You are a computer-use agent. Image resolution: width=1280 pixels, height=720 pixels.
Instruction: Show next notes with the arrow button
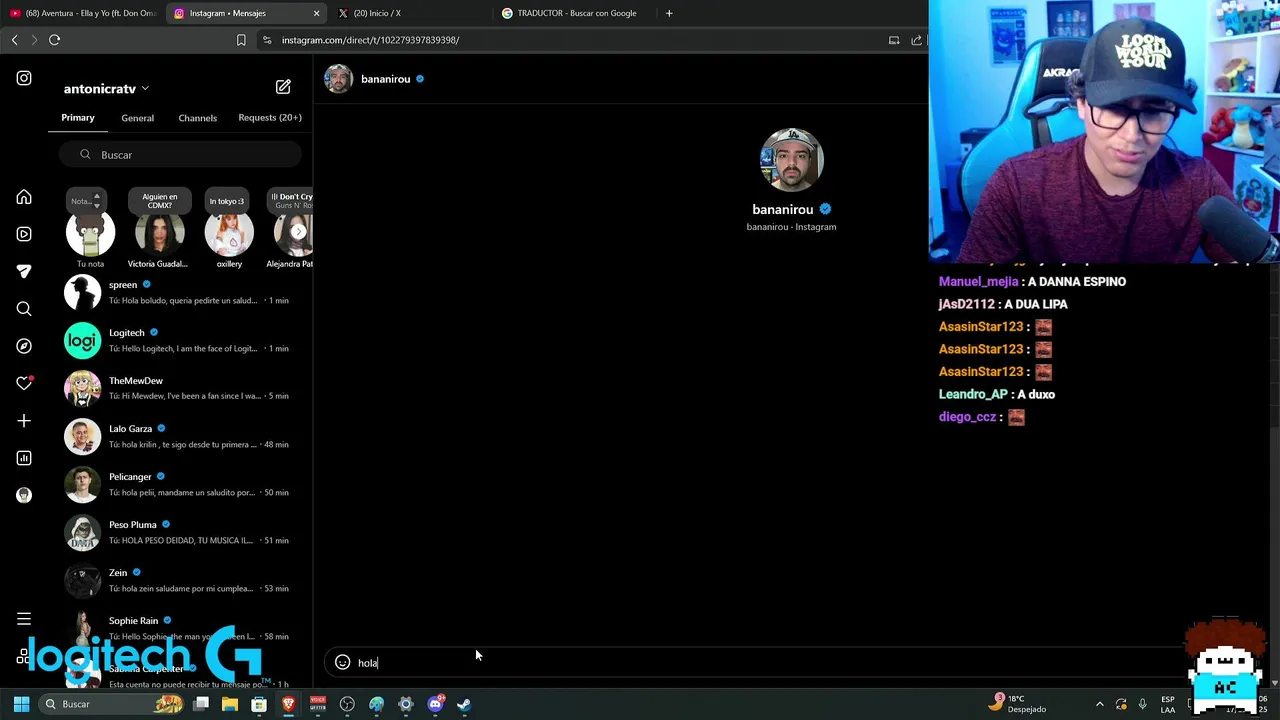(298, 232)
